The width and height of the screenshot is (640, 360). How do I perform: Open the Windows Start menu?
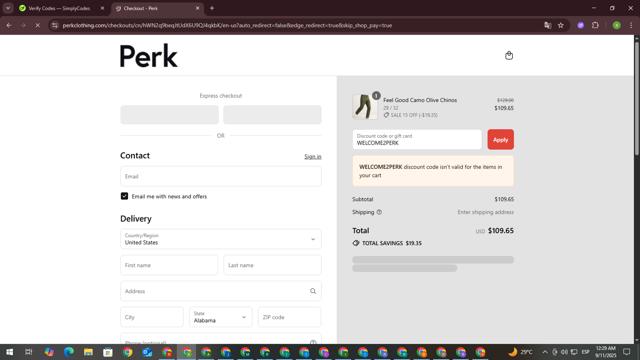9,352
